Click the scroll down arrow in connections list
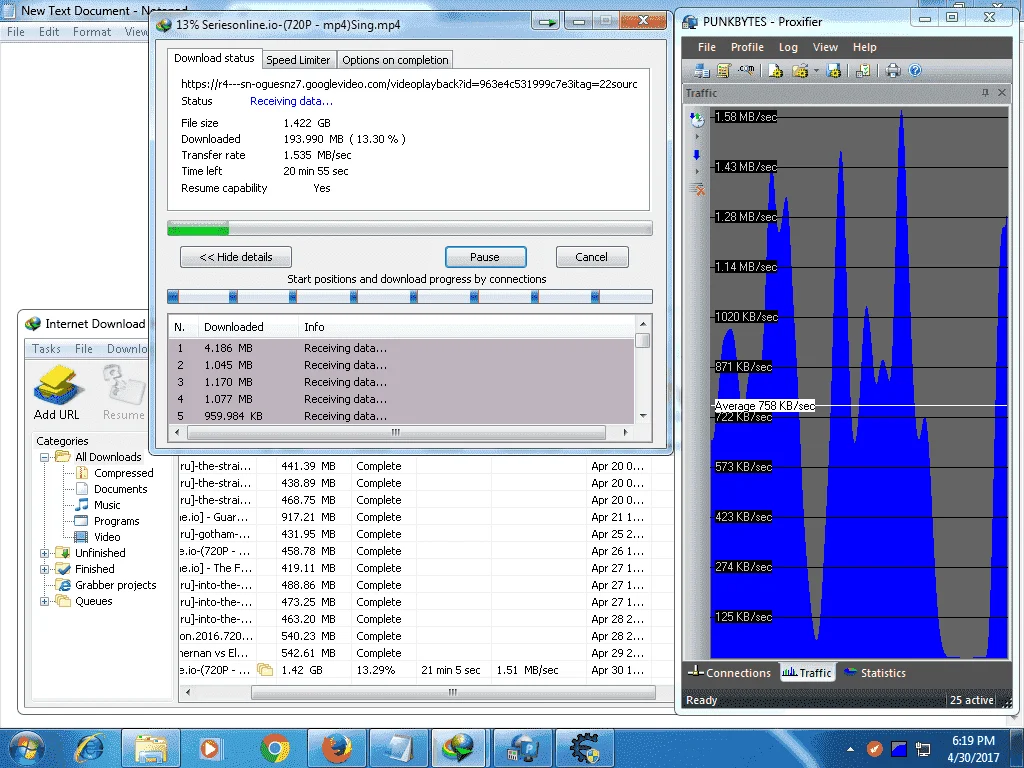 [643, 416]
